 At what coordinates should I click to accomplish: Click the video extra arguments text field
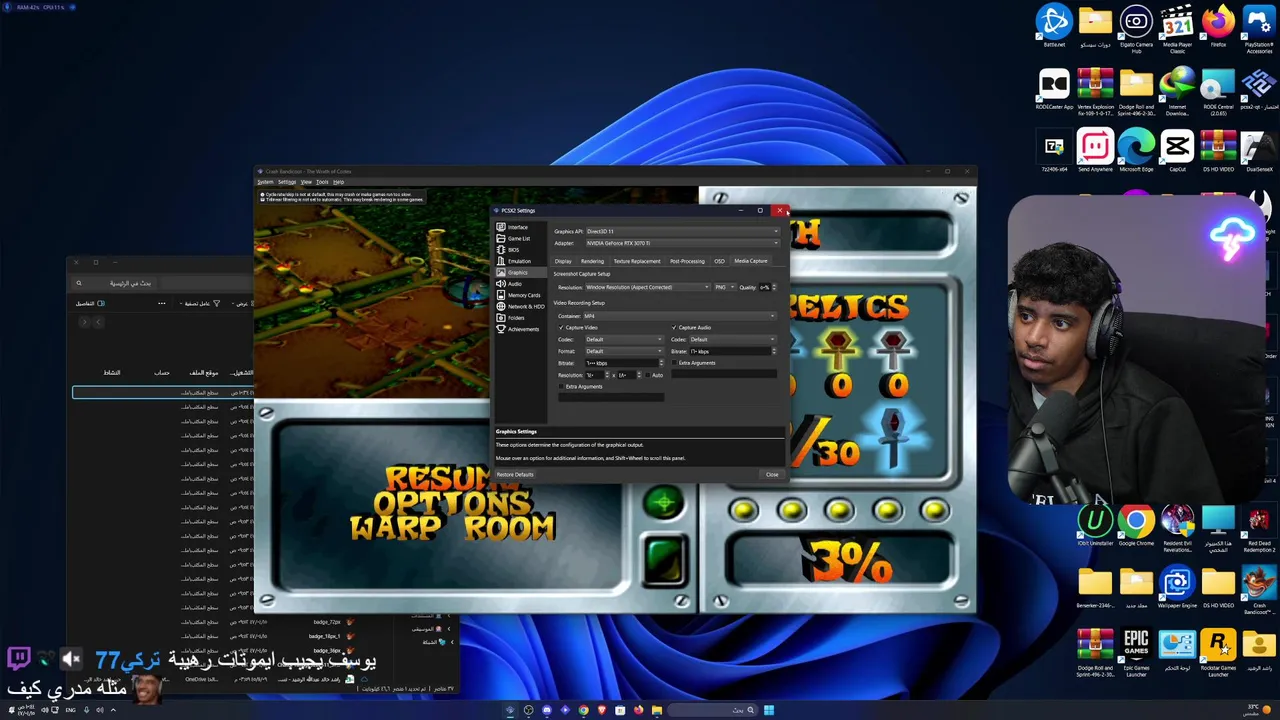point(611,397)
